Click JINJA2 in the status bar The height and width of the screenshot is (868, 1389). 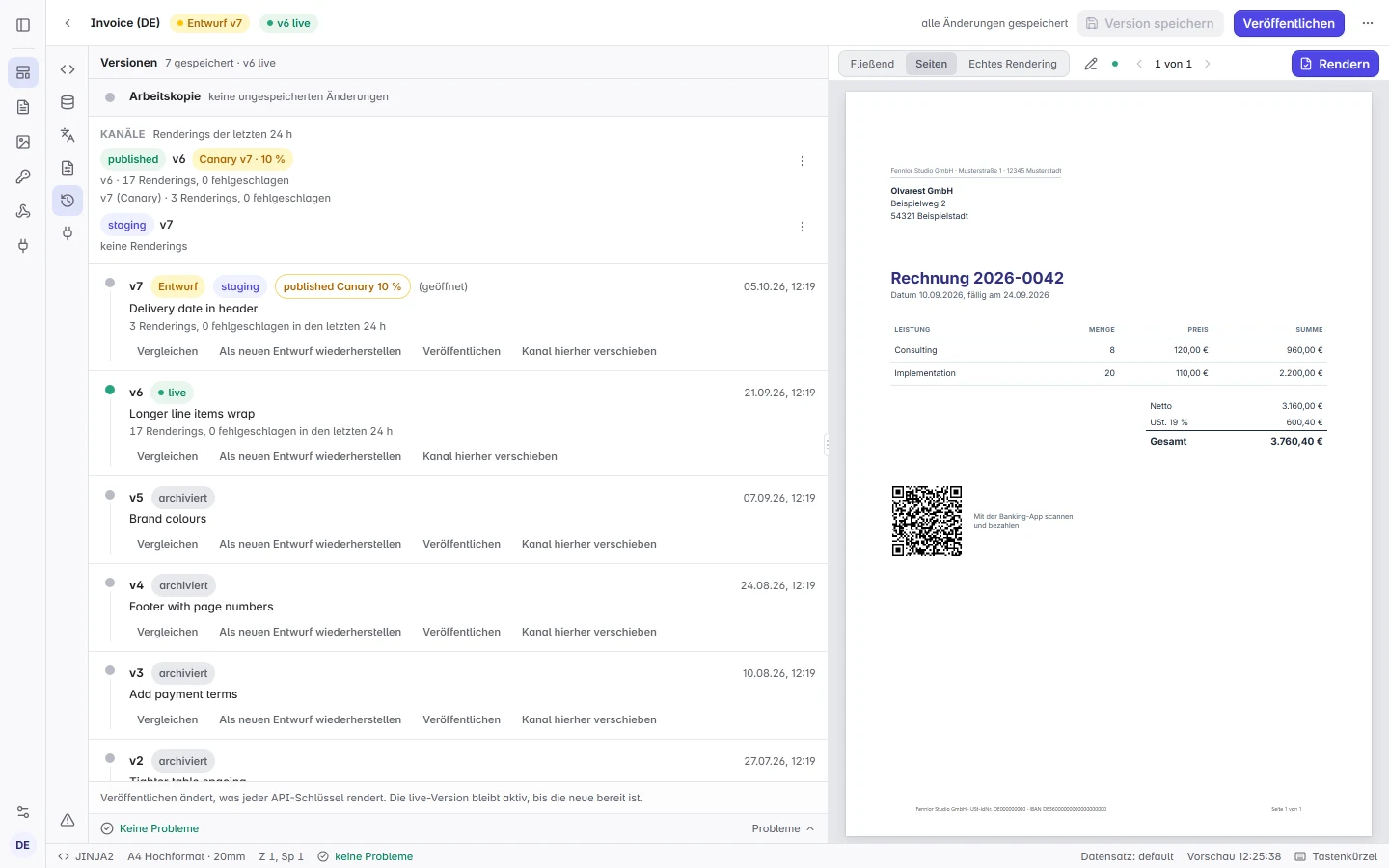(x=86, y=856)
